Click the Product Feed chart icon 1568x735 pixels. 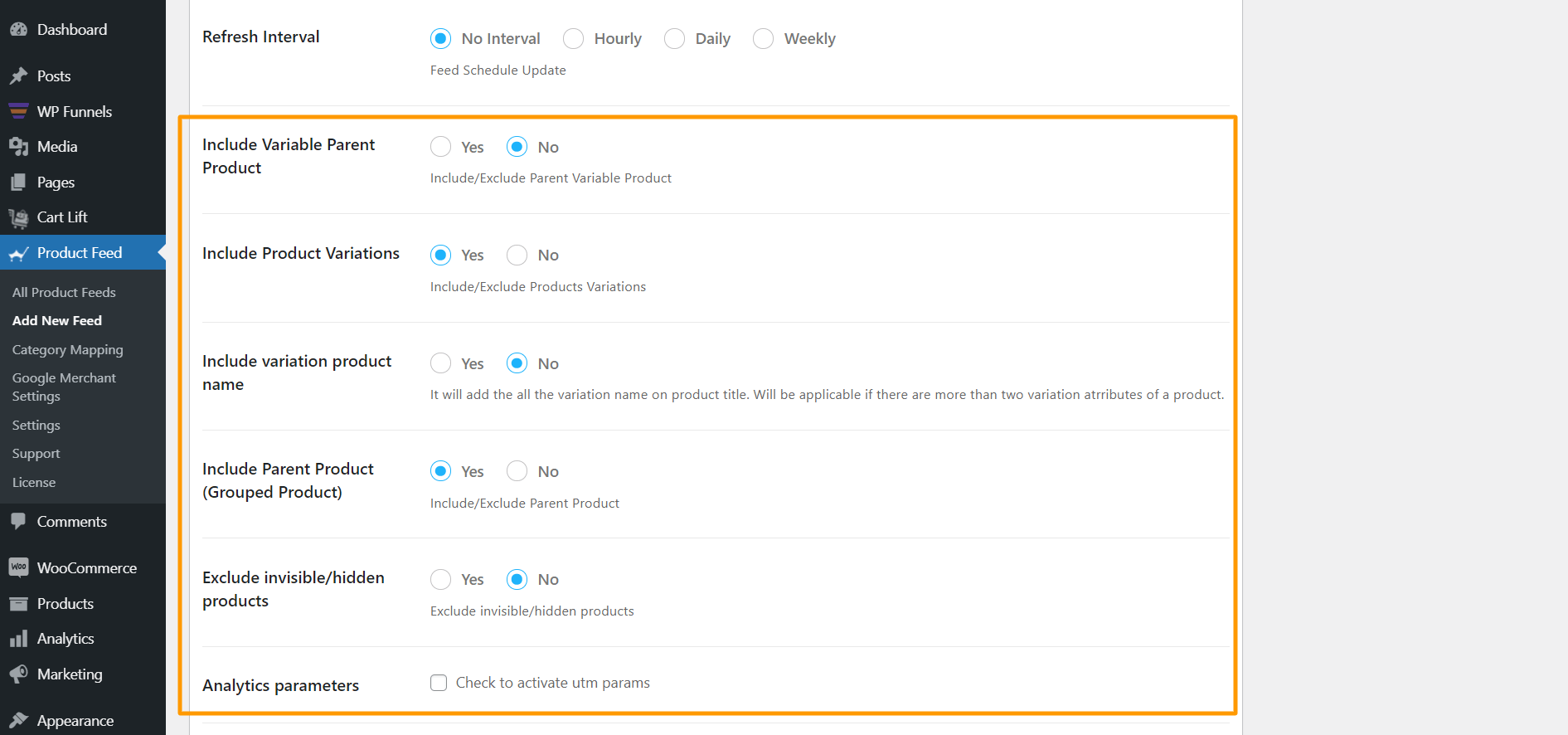coord(18,253)
